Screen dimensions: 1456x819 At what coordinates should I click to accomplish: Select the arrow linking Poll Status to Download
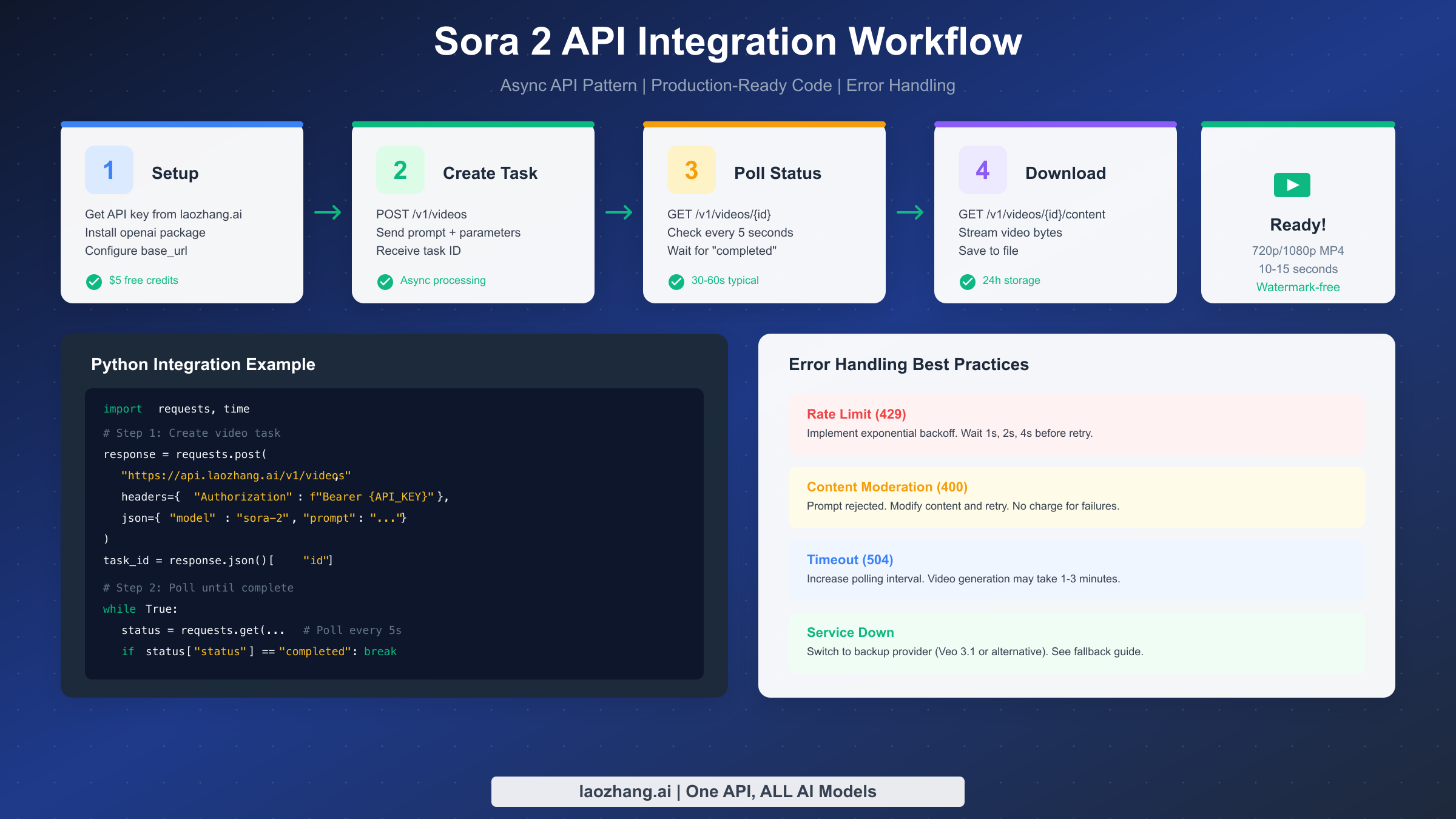[909, 213]
